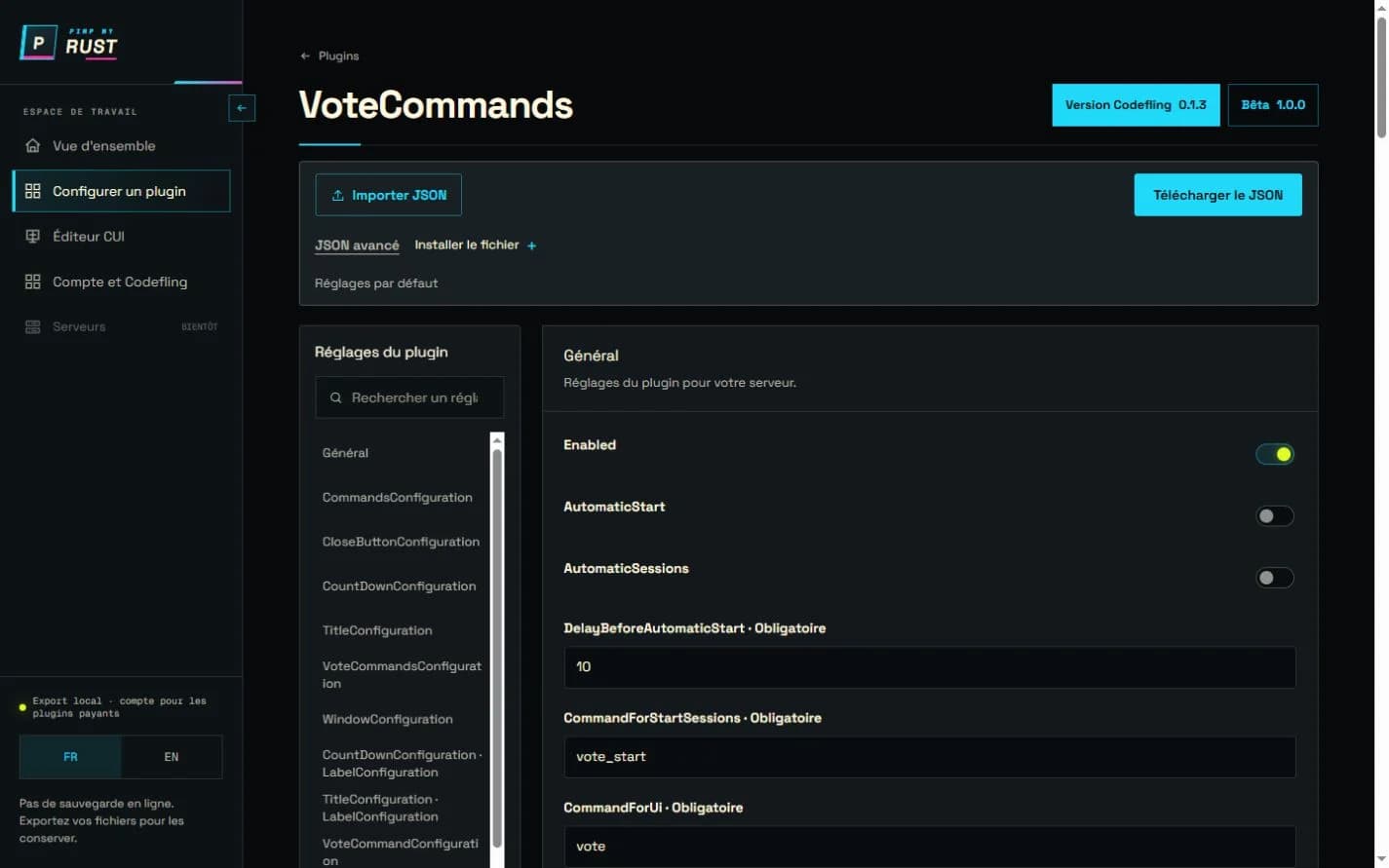Click the Serveurs sidebar entry
The width and height of the screenshot is (1389, 868).
point(121,327)
